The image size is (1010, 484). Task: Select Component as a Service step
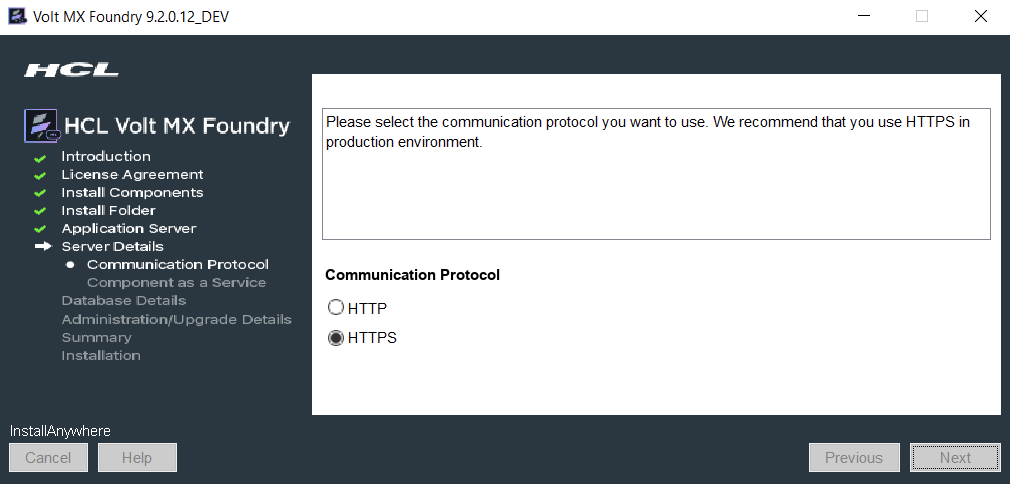pos(176,283)
